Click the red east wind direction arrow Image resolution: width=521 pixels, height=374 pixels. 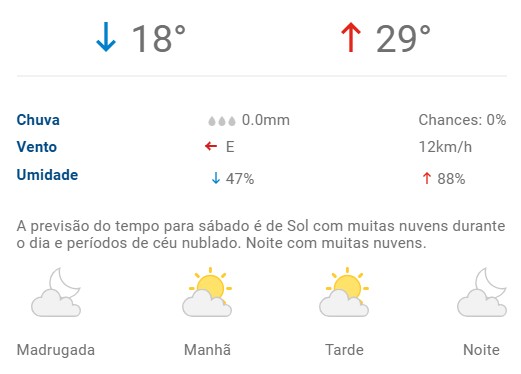click(211, 146)
